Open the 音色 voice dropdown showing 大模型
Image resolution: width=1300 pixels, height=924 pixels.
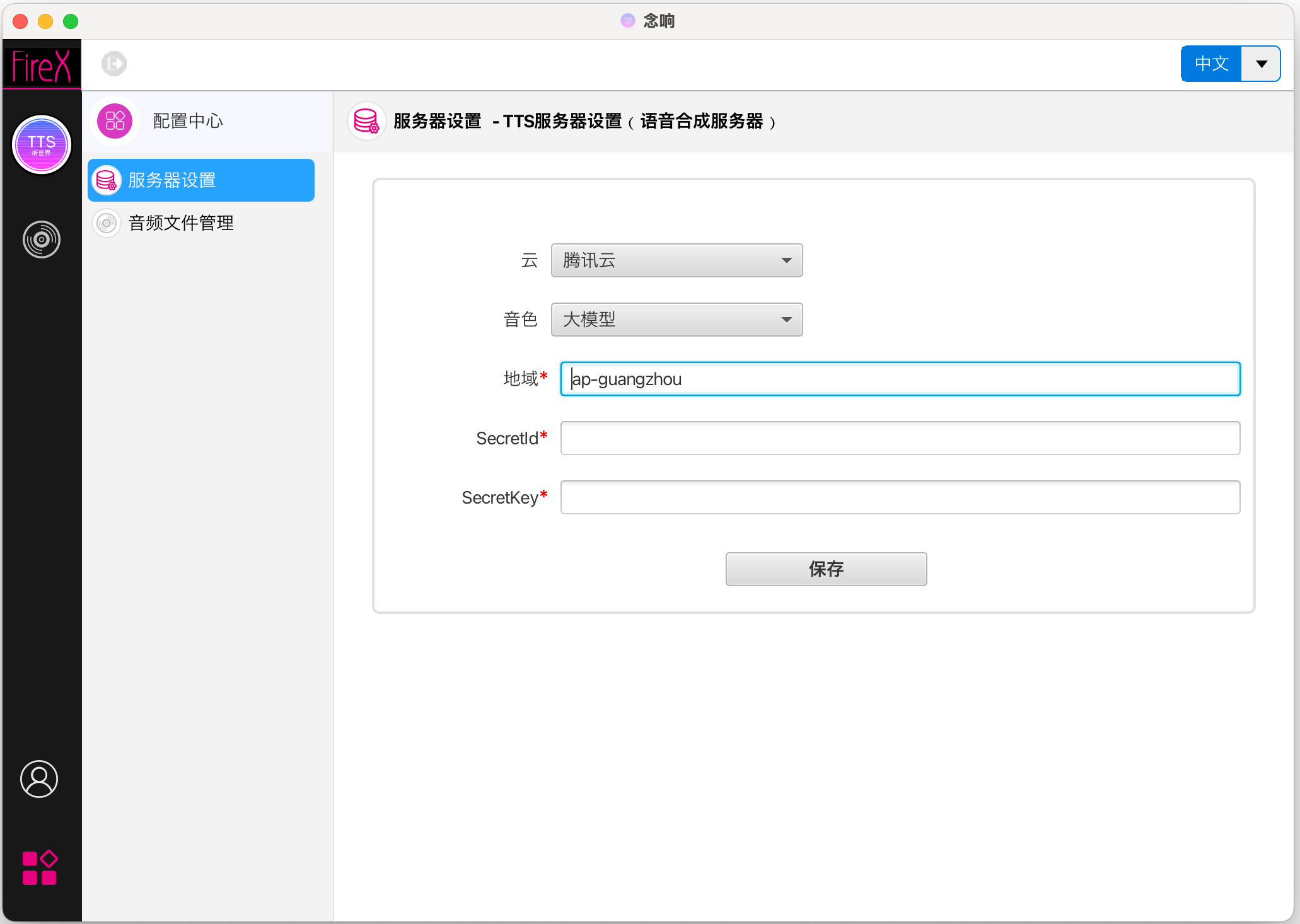[x=676, y=320]
